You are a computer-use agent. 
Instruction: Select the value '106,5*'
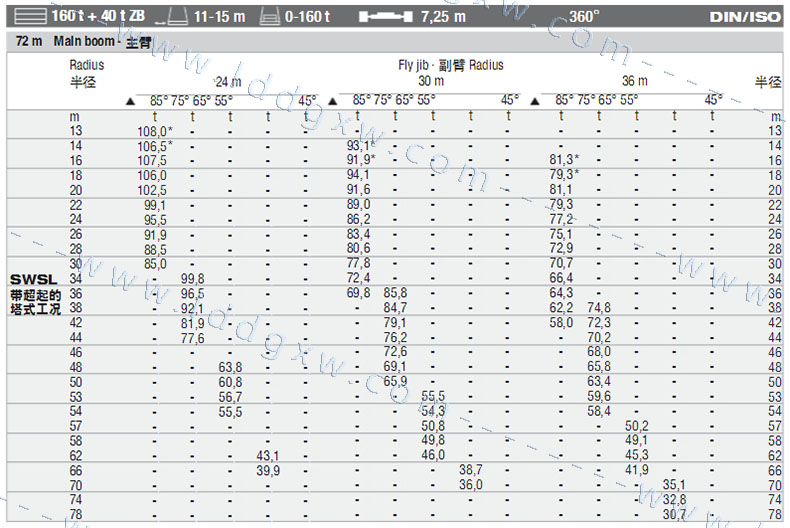(x=155, y=147)
